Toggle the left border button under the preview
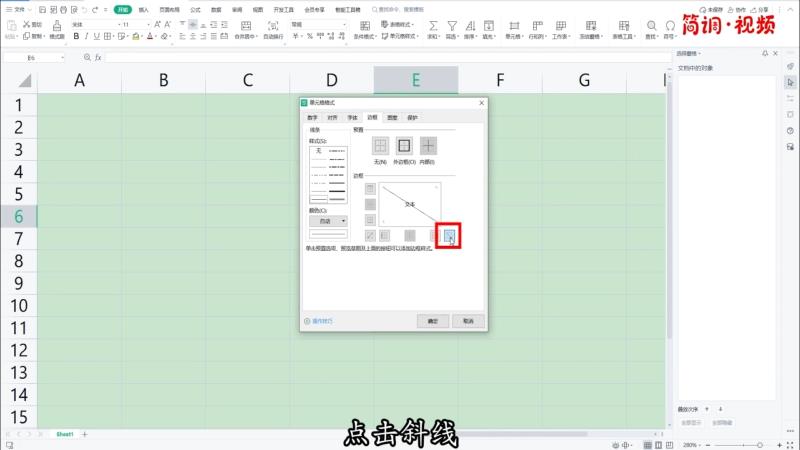Viewport: 800px width, 450px height. pos(385,235)
